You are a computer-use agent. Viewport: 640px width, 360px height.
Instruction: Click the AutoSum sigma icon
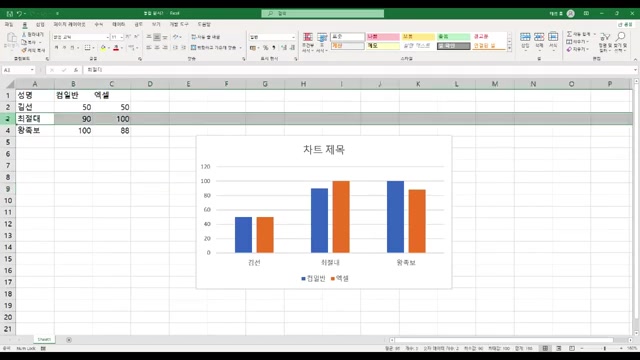tap(569, 34)
